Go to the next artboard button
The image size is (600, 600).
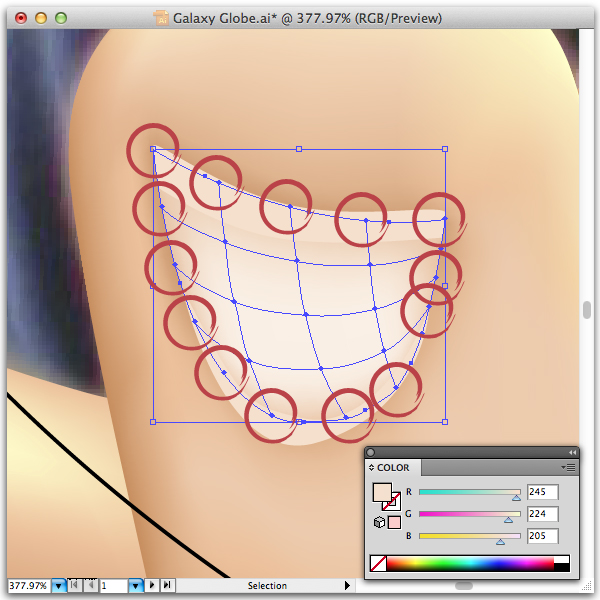pyautogui.click(x=152, y=585)
